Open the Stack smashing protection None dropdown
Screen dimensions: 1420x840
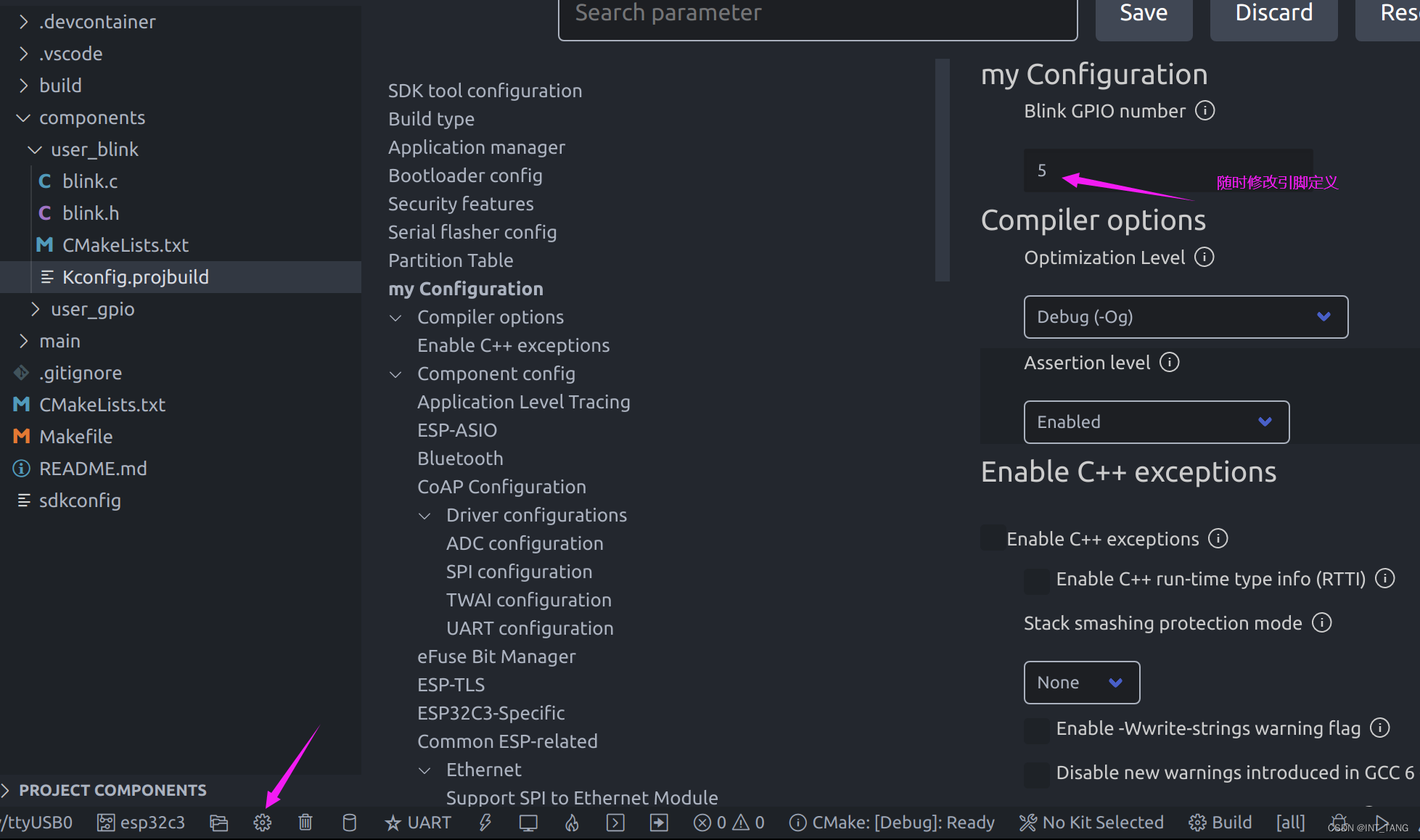tap(1082, 683)
